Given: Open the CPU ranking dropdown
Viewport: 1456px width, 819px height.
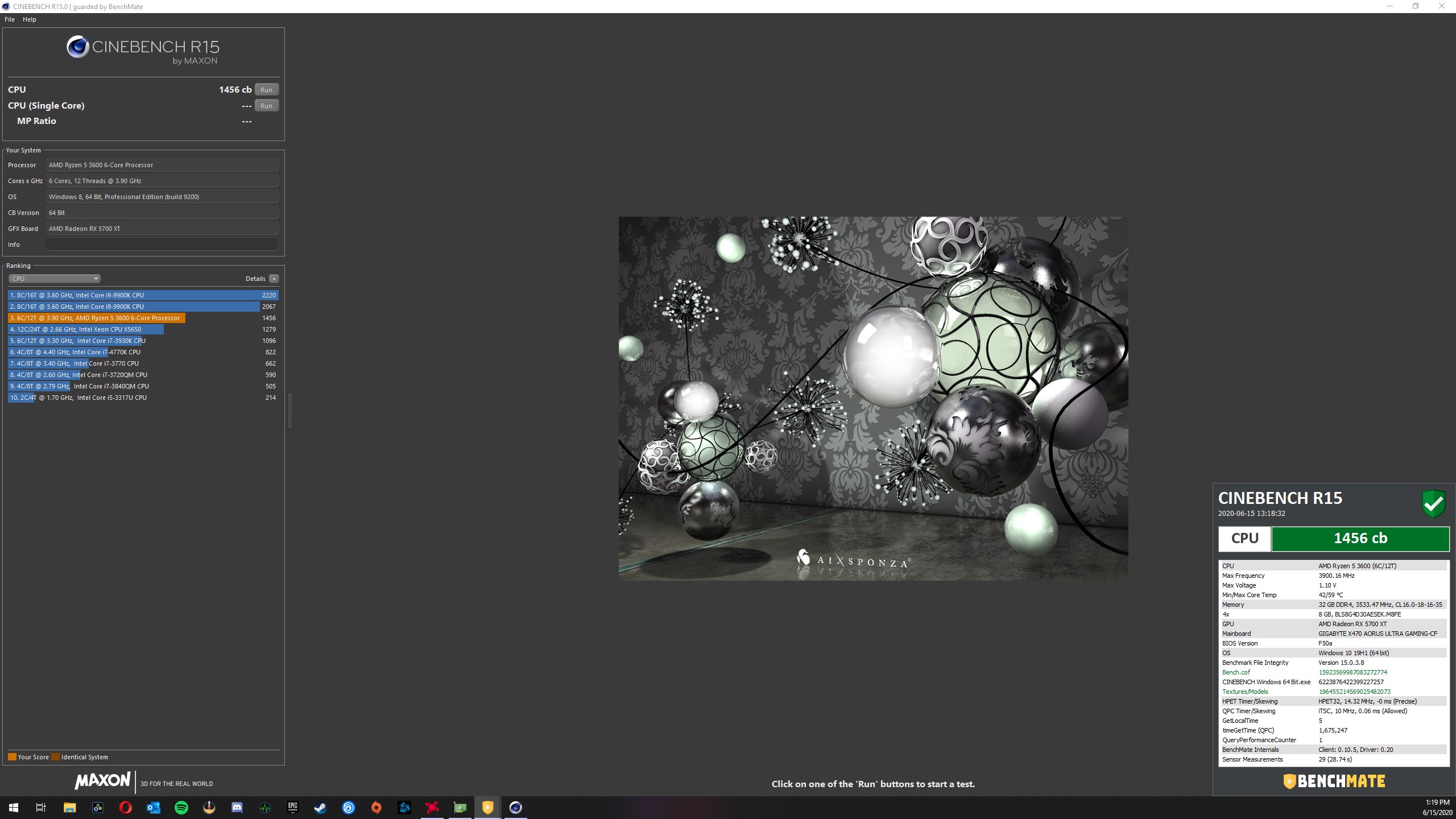Looking at the screenshot, I should (x=55, y=279).
